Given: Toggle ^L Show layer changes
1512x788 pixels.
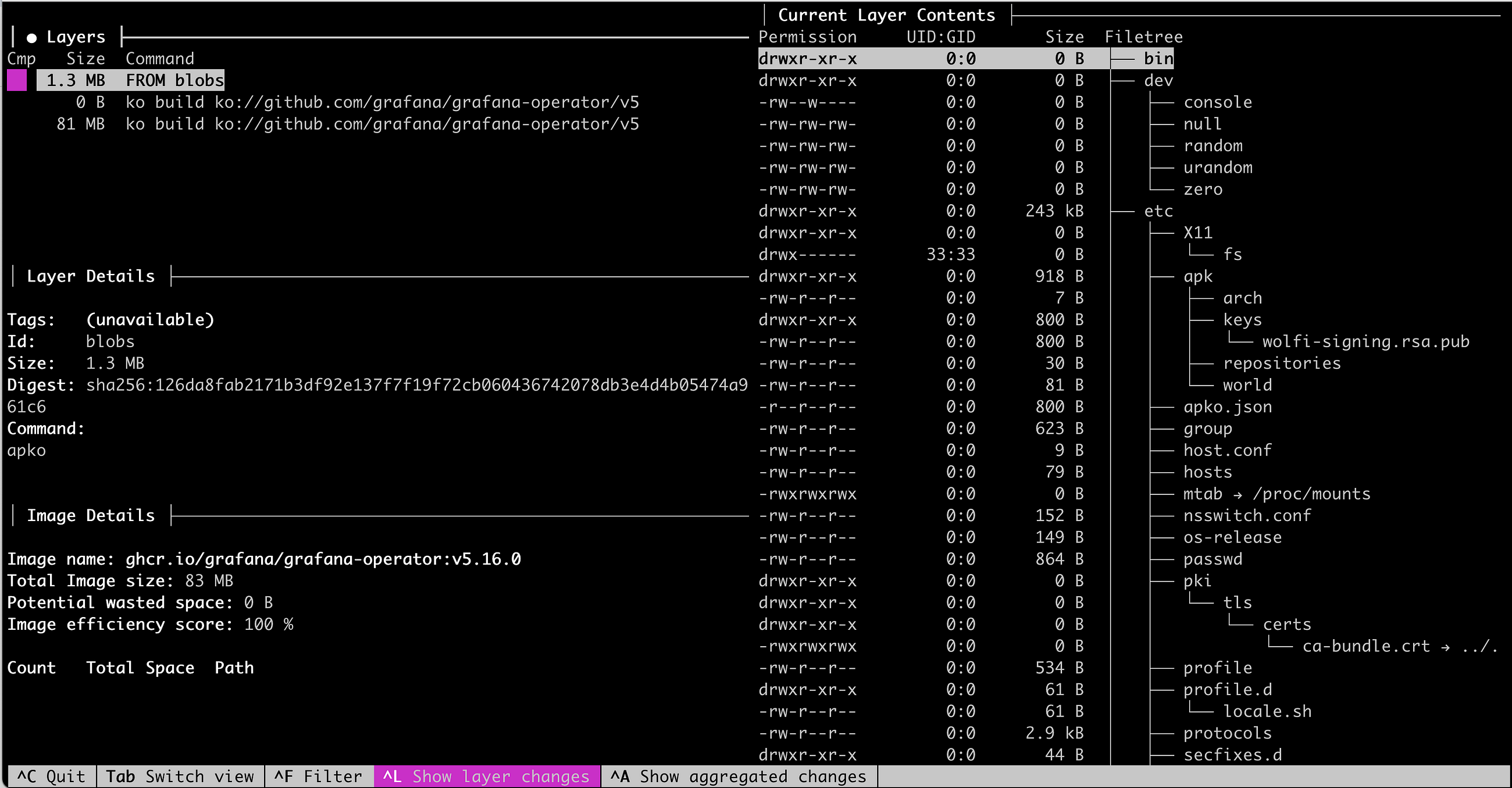Looking at the screenshot, I should [487, 776].
